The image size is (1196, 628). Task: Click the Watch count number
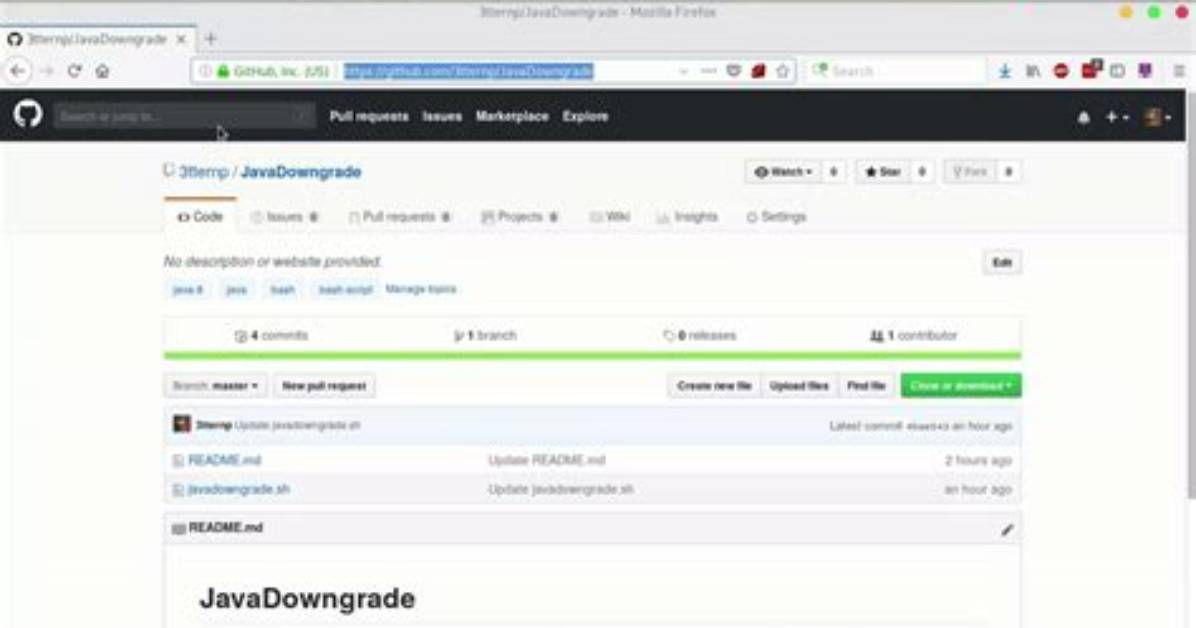point(833,172)
